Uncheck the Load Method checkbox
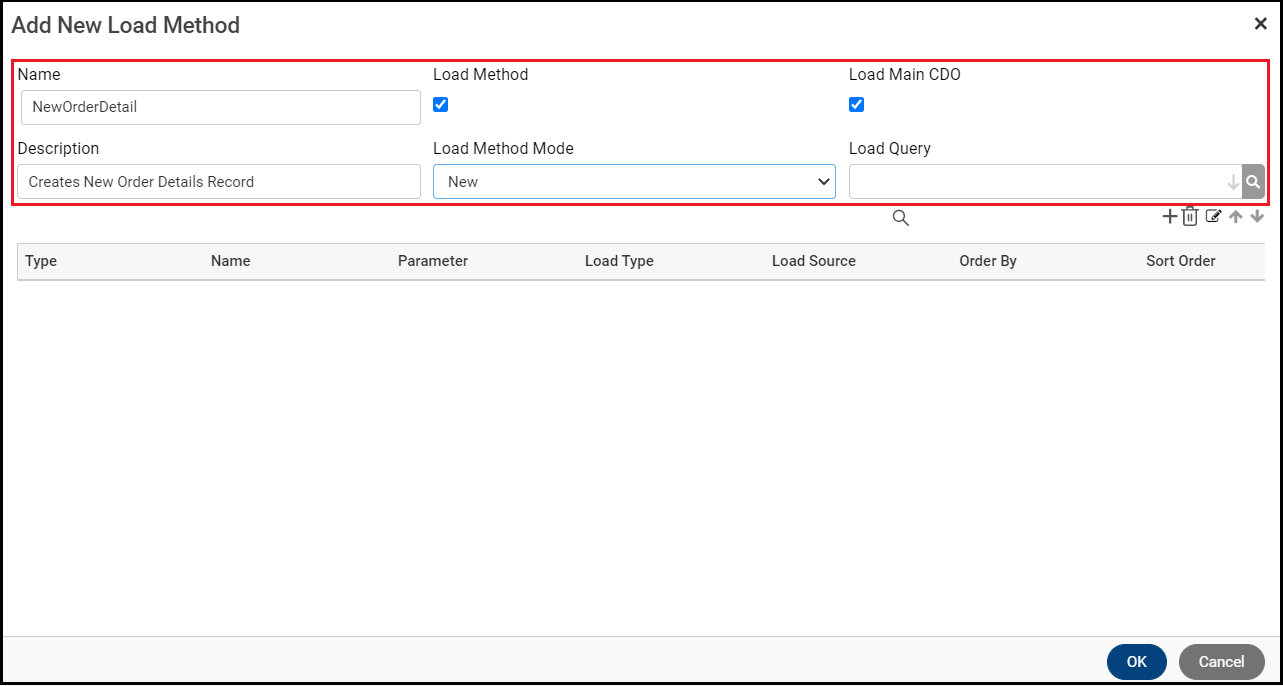Viewport: 1283px width, 686px height. pyautogui.click(x=441, y=104)
